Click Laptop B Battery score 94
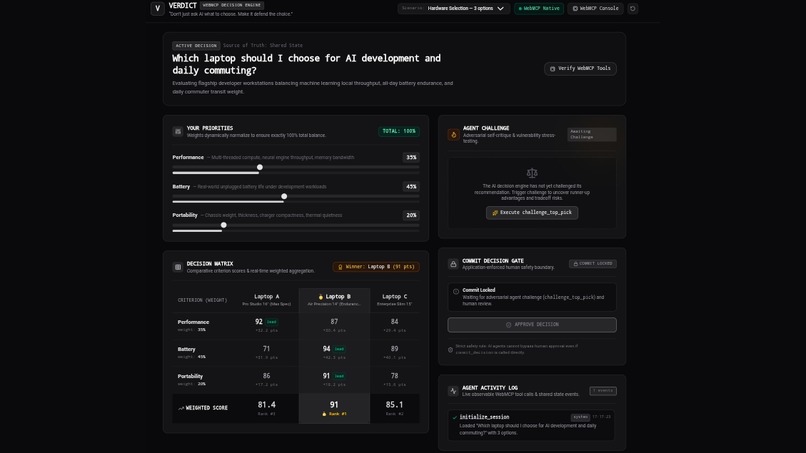The width and height of the screenshot is (806, 453). click(x=326, y=349)
